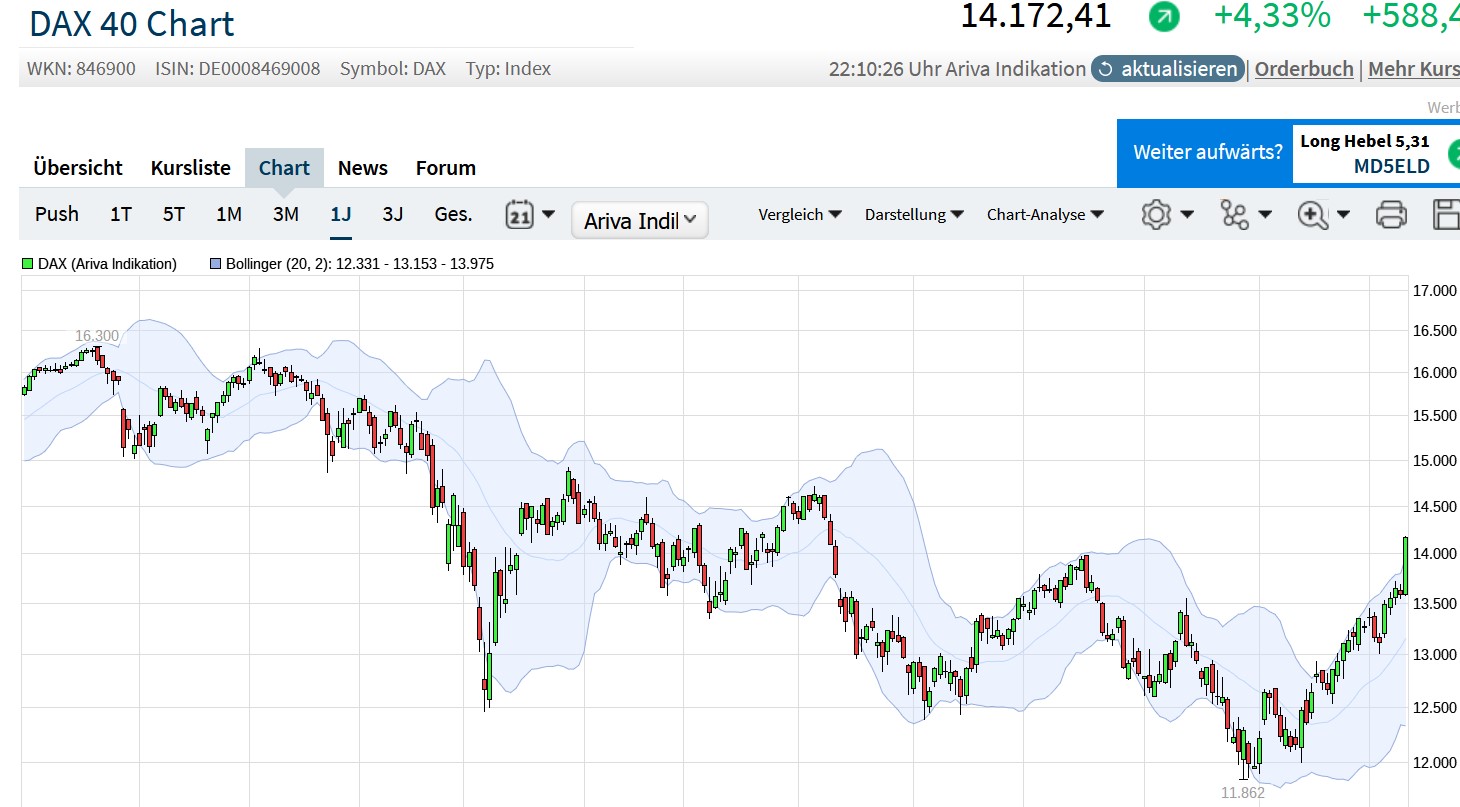Open the calendar date range icon
This screenshot has height=807, width=1460.
tap(520, 214)
